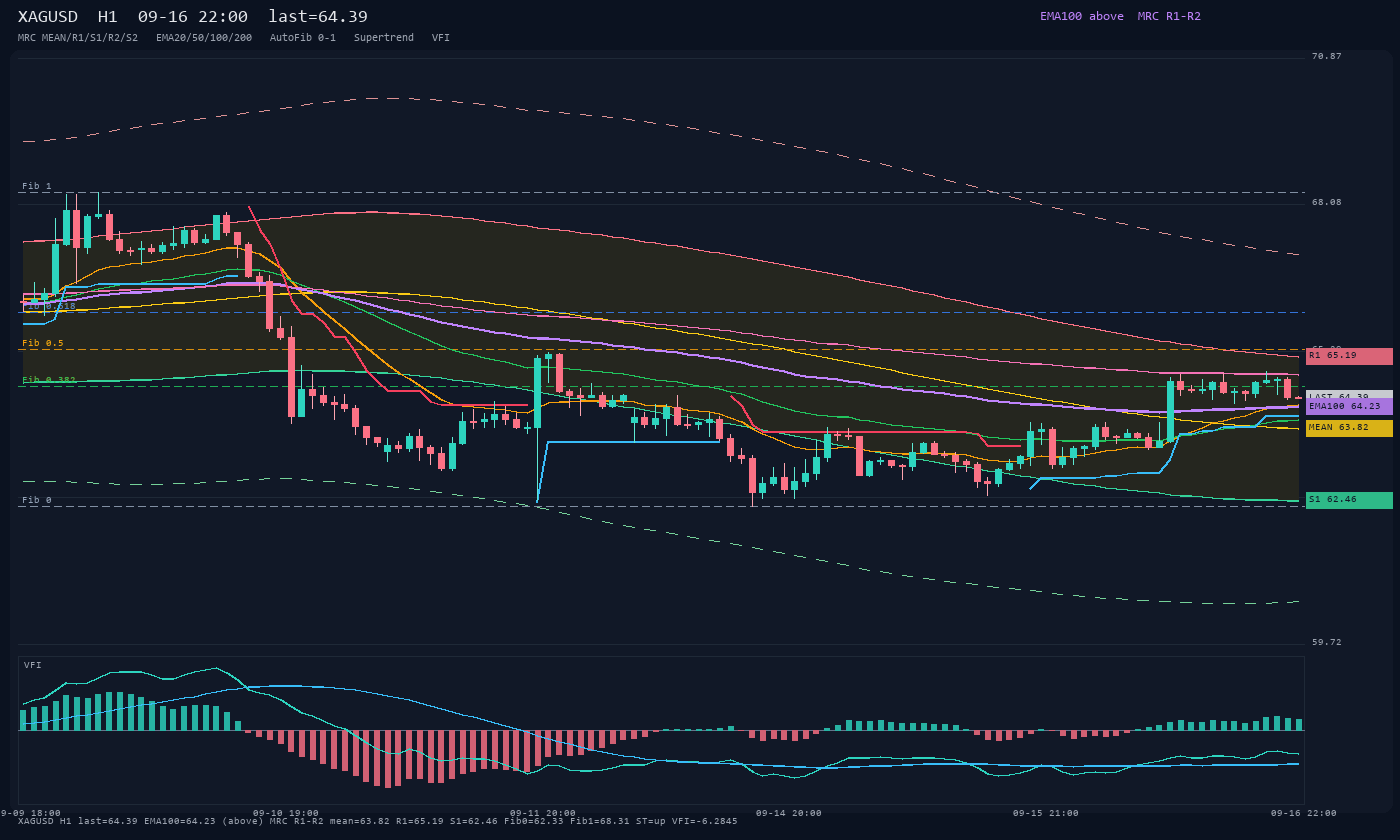The height and width of the screenshot is (840, 1400).
Task: Click the LAST 64.39 price tag
Action: point(1349,395)
